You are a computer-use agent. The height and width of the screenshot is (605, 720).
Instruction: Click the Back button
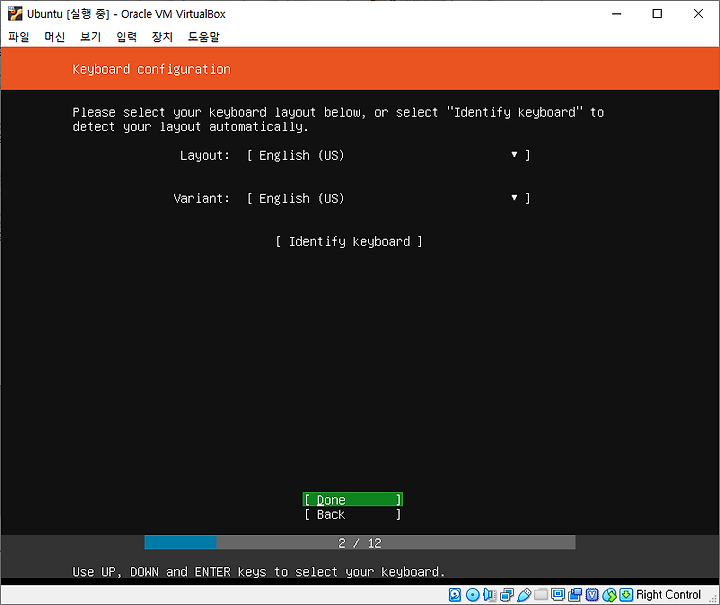click(353, 515)
